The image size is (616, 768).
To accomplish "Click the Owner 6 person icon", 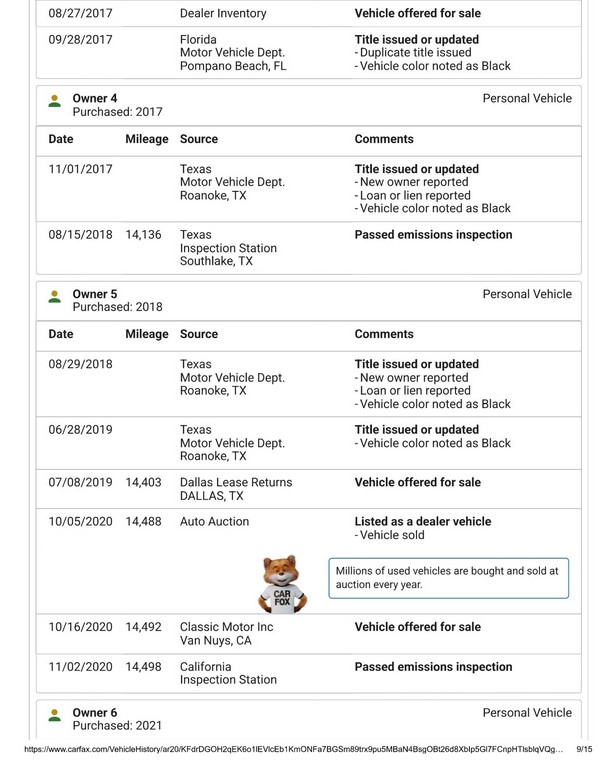I will [55, 714].
